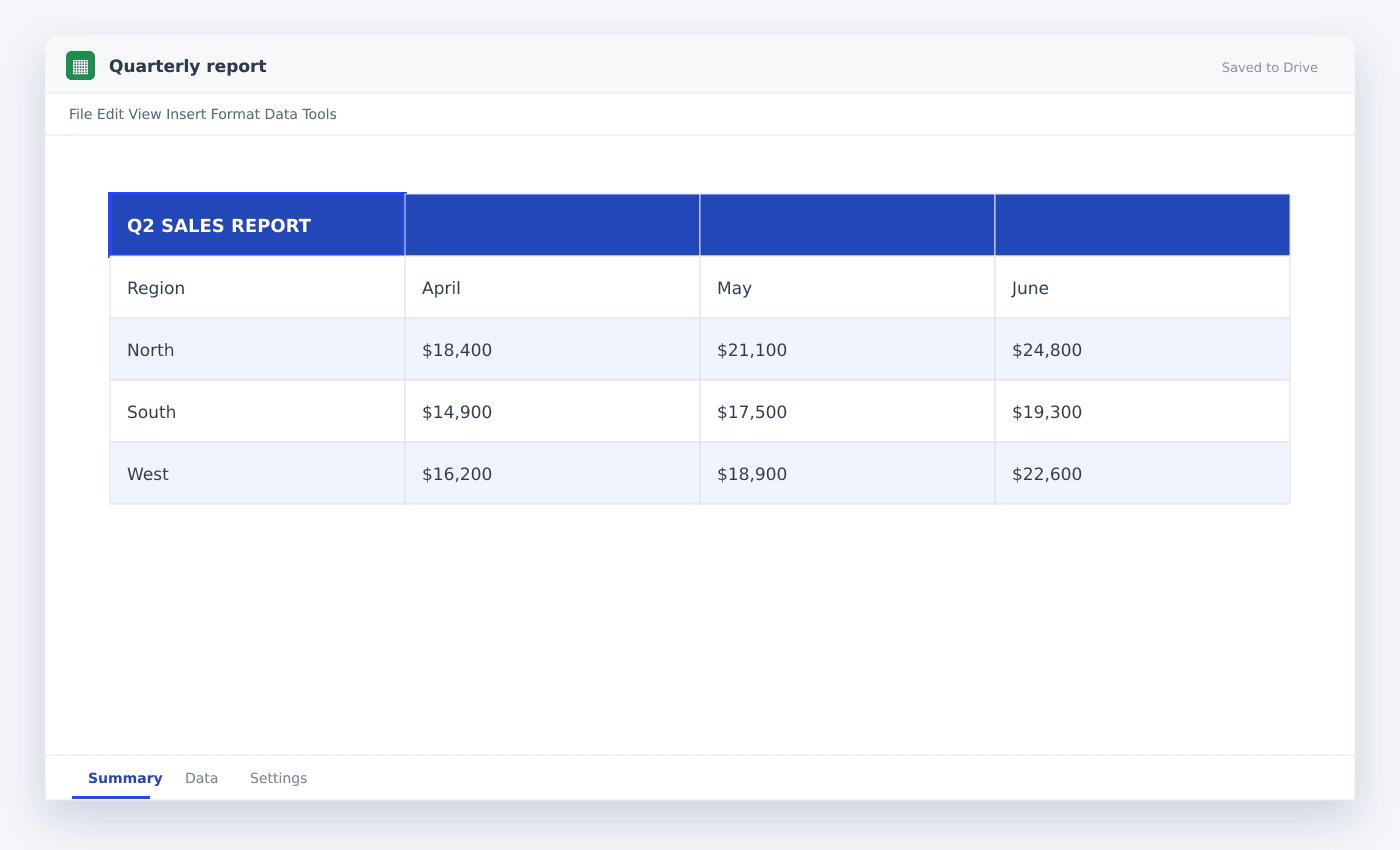Click the green spreadsheet app icon
Image resolution: width=1400 pixels, height=850 pixels.
(x=80, y=66)
